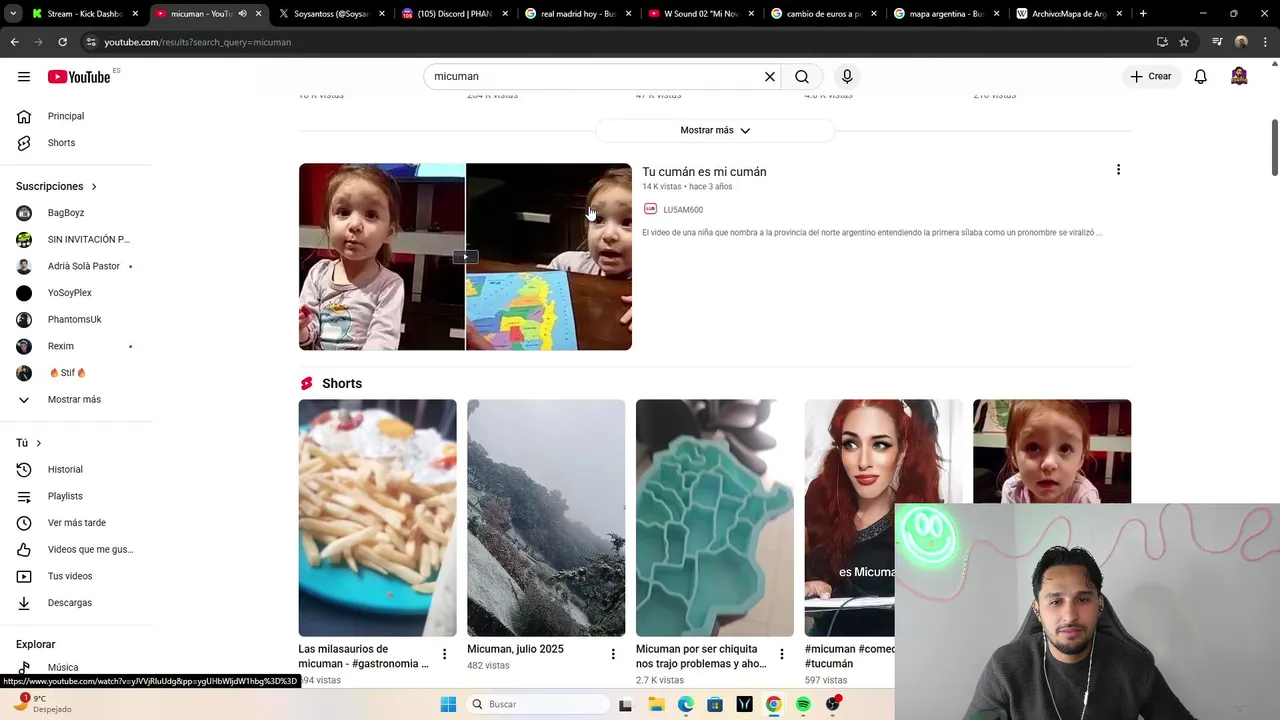Viewport: 1280px width, 720px height.
Task: Switch to Archivo:Mapa de Argentina tab
Action: coord(1068,14)
